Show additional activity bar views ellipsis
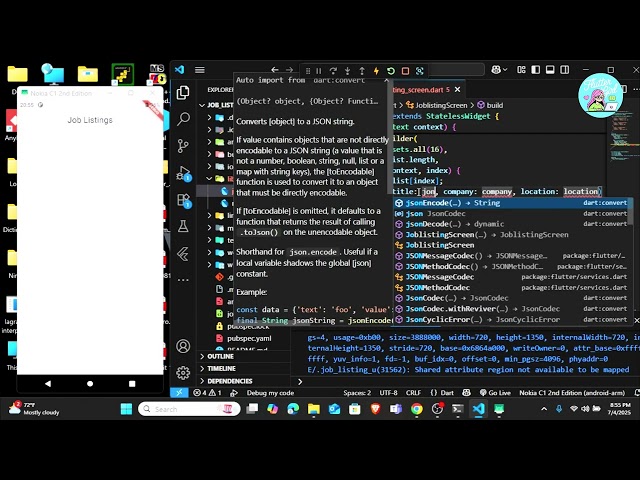 pos(183,280)
